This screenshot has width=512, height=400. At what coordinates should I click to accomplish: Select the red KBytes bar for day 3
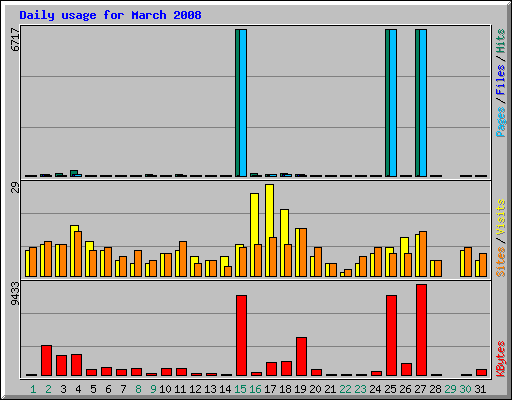61,366
